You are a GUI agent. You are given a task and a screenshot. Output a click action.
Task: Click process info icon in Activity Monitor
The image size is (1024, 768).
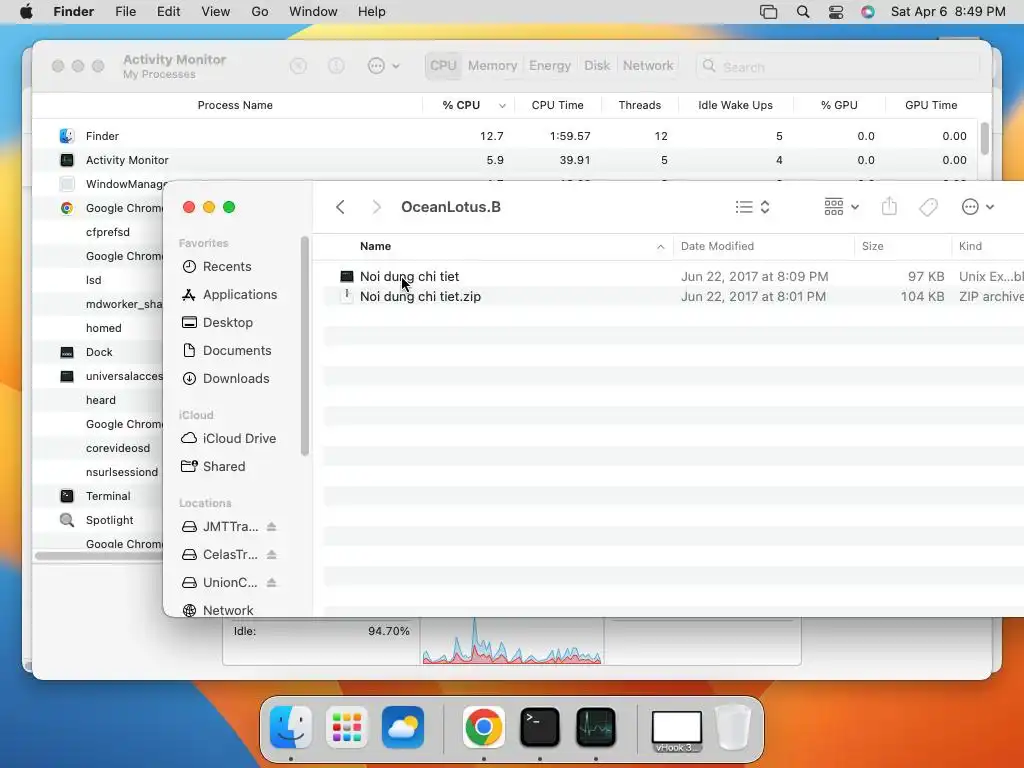(x=336, y=66)
